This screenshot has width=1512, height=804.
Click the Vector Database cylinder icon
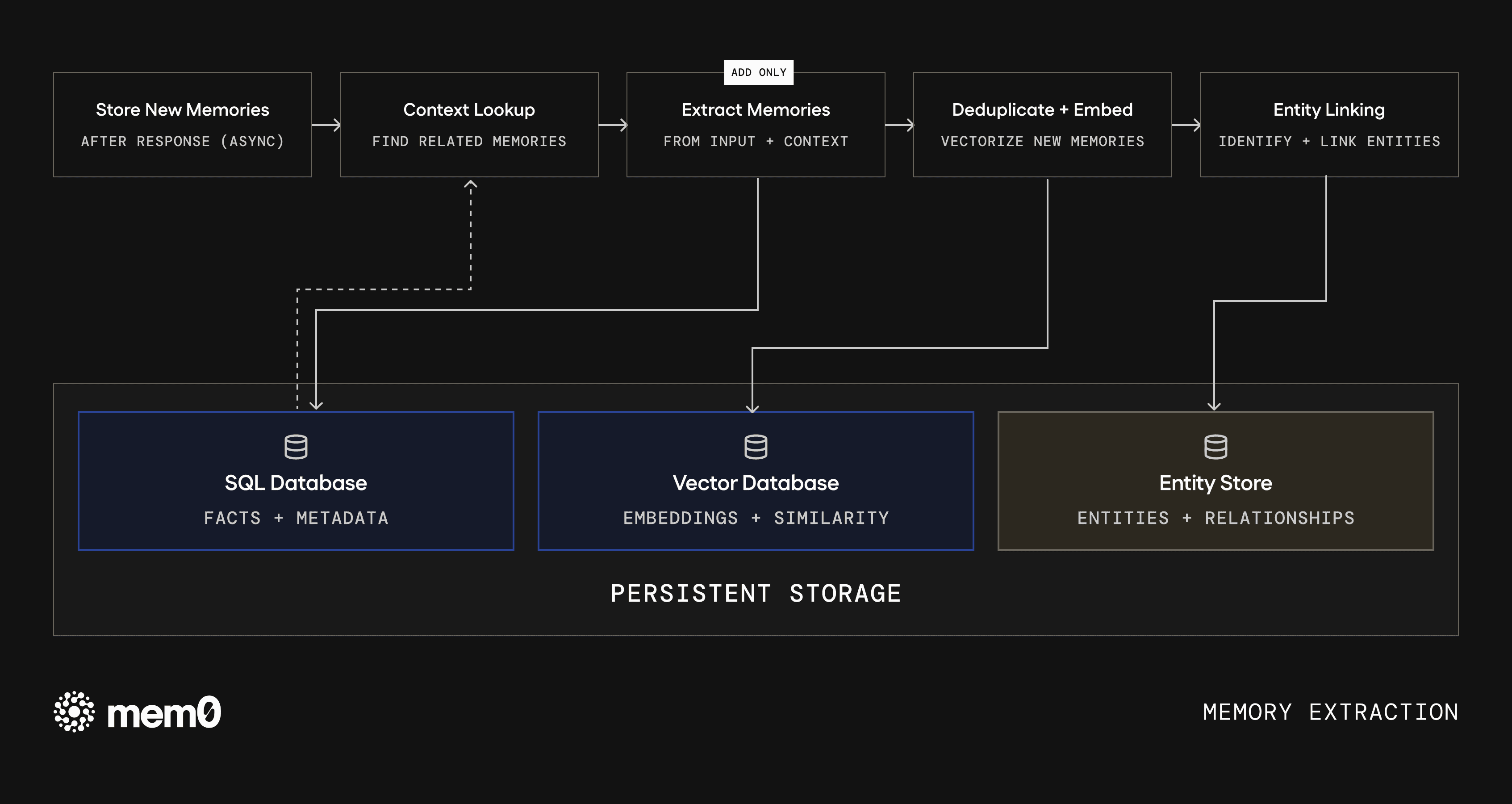756,447
